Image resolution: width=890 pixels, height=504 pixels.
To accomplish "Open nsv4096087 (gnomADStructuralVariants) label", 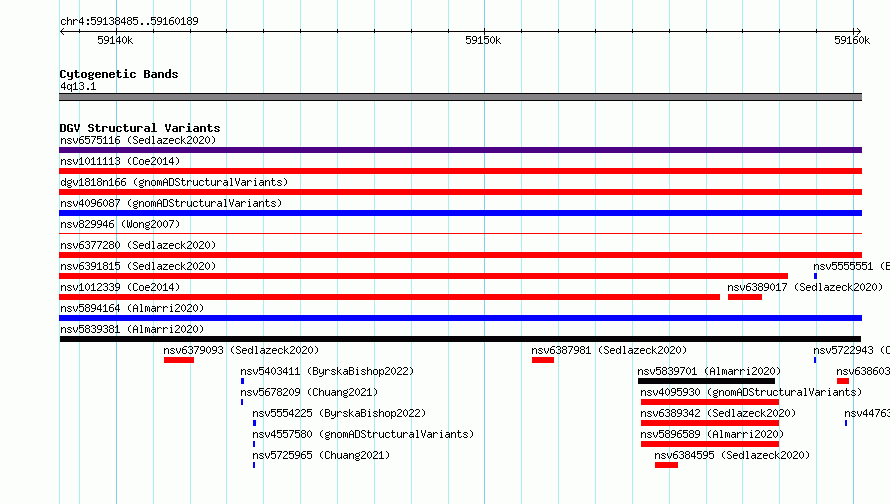I will point(171,203).
